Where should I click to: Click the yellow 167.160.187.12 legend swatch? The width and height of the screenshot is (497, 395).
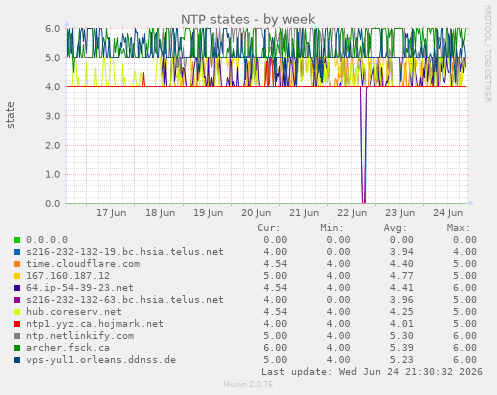[17, 276]
